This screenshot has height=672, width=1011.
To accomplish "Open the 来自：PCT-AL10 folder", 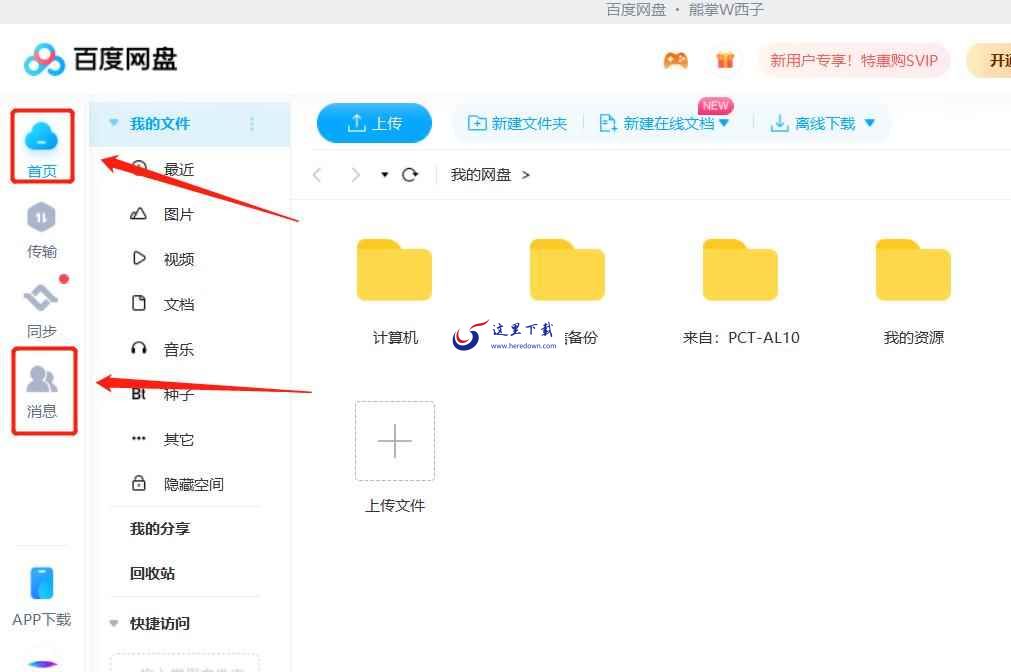I will (x=740, y=270).
